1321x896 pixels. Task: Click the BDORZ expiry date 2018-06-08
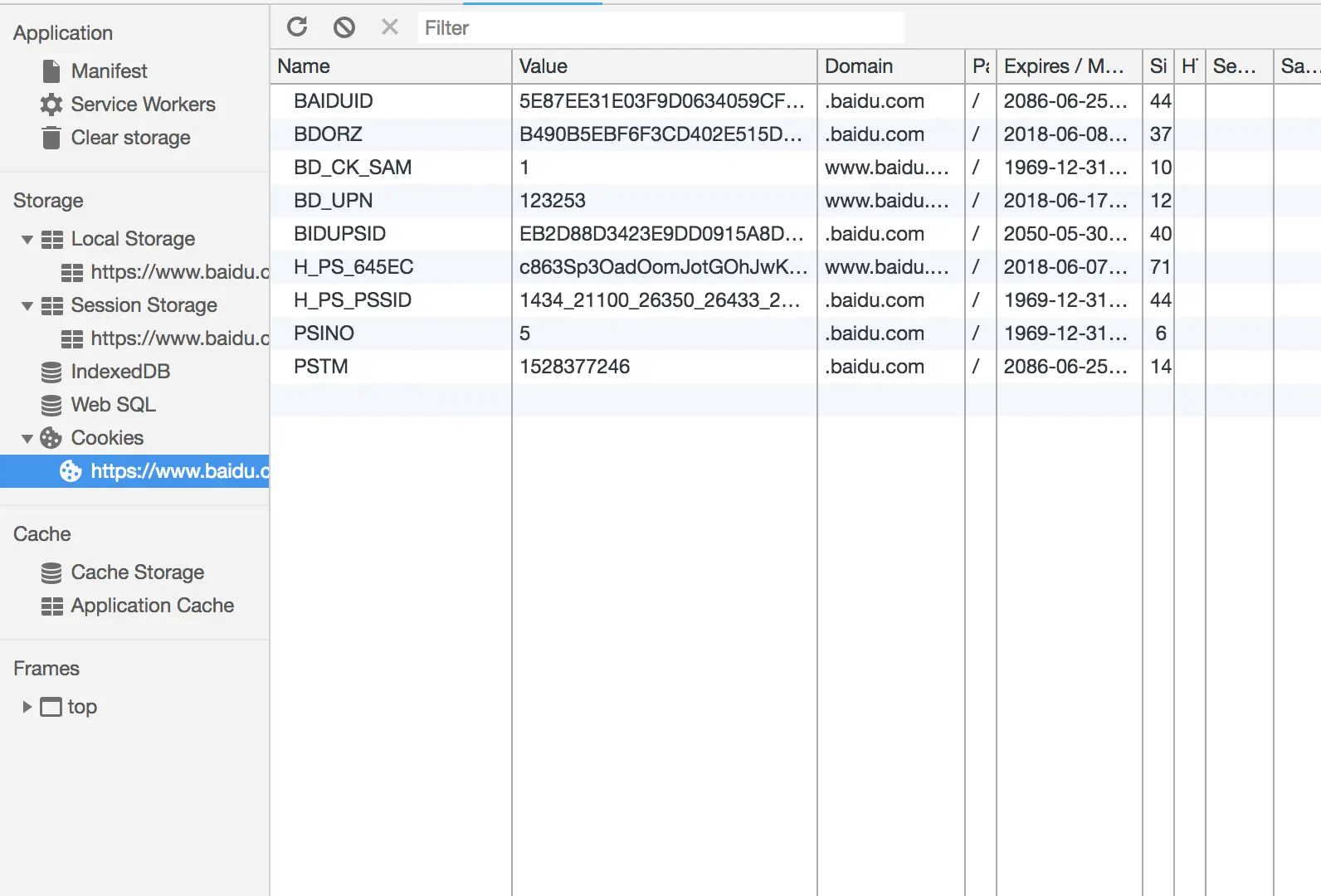click(1065, 134)
